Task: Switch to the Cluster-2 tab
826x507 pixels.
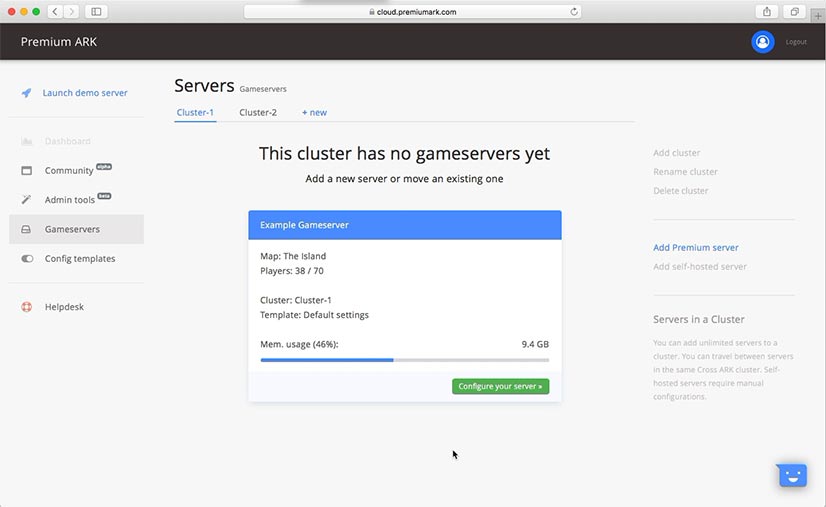Action: coord(258,112)
